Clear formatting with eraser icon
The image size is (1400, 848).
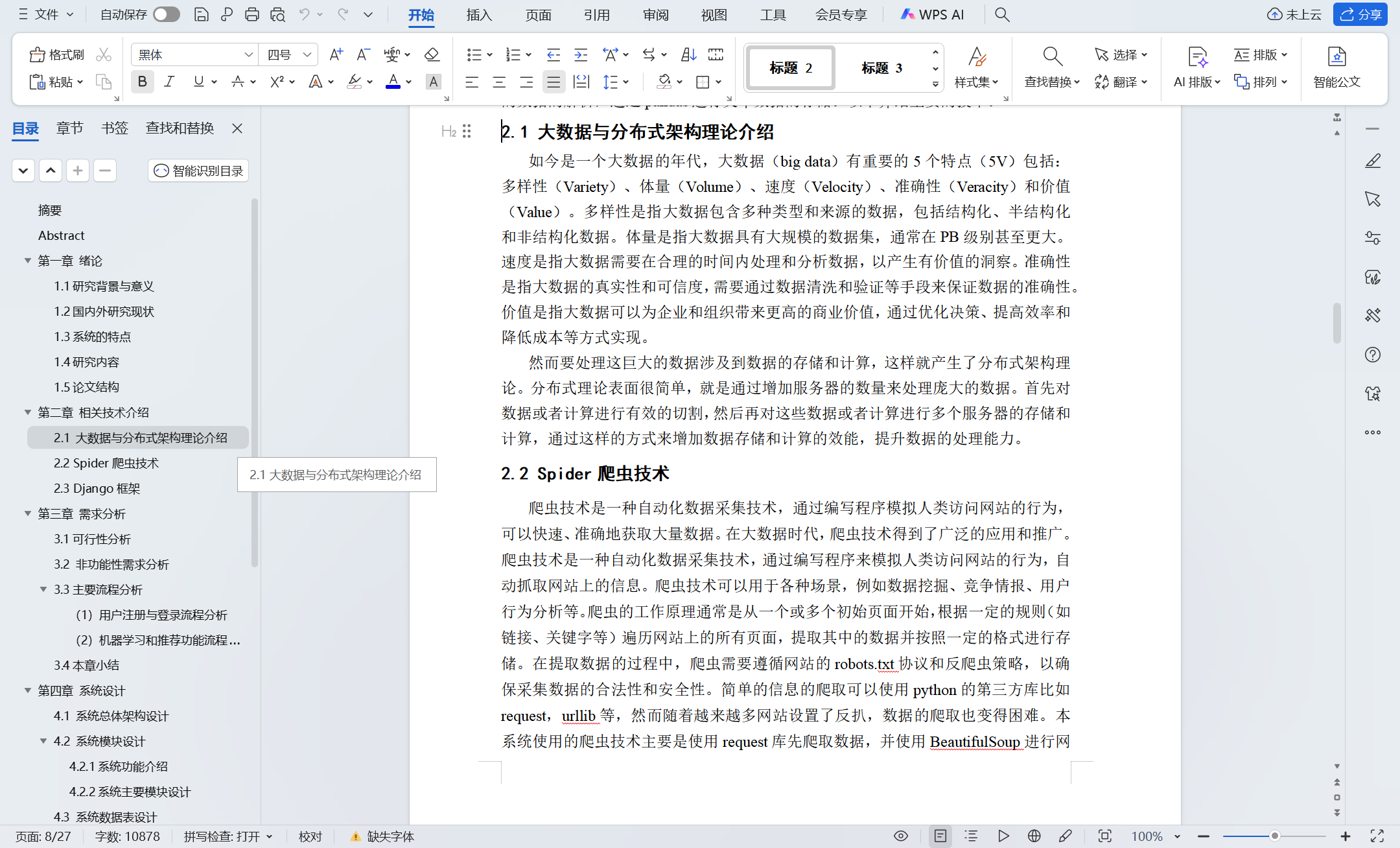coord(432,55)
